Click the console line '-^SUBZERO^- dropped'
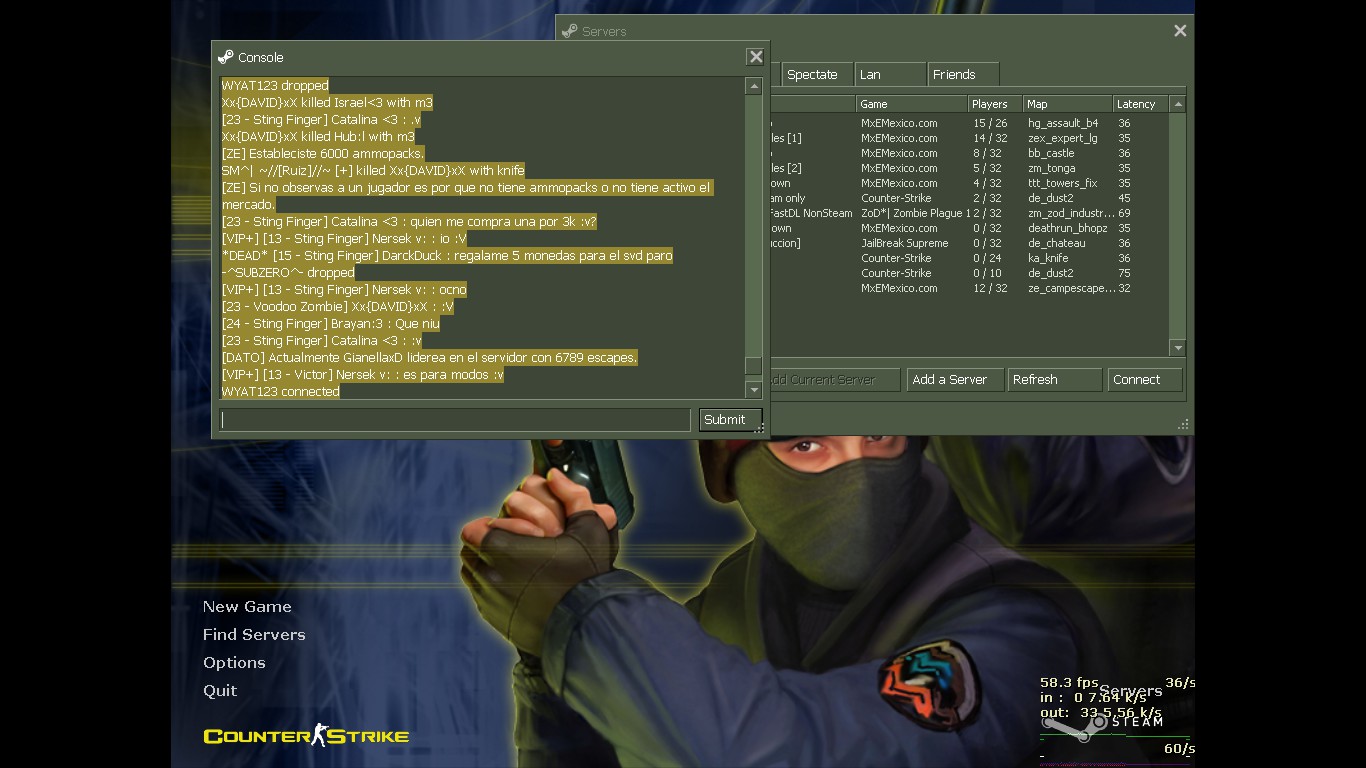1366x768 pixels. point(288,273)
